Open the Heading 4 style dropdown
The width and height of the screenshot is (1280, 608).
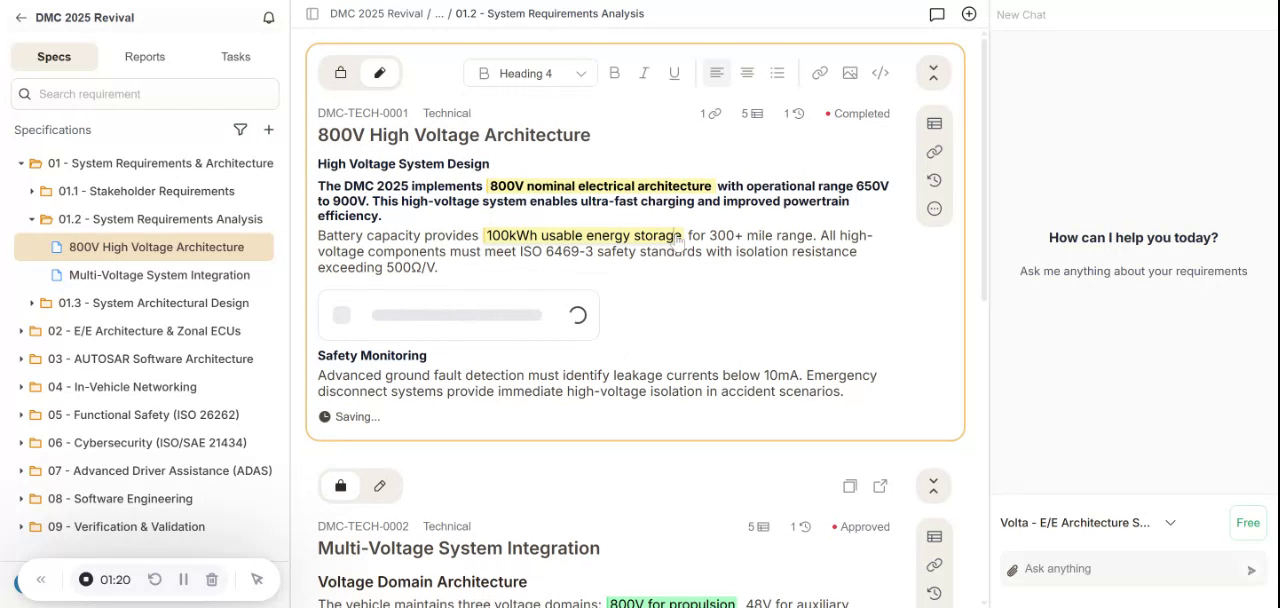tap(531, 73)
